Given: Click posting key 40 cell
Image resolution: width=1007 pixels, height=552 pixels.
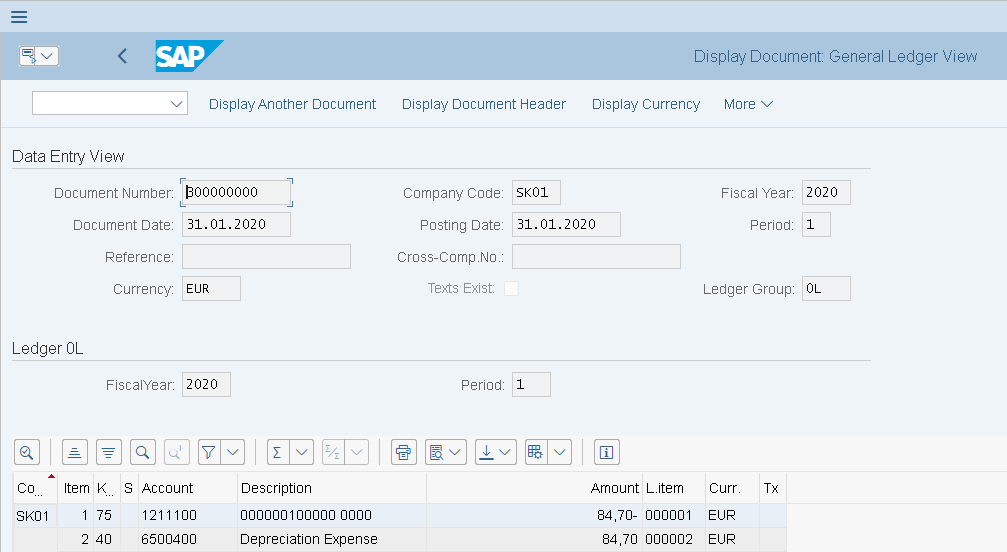Looking at the screenshot, I should (106, 539).
